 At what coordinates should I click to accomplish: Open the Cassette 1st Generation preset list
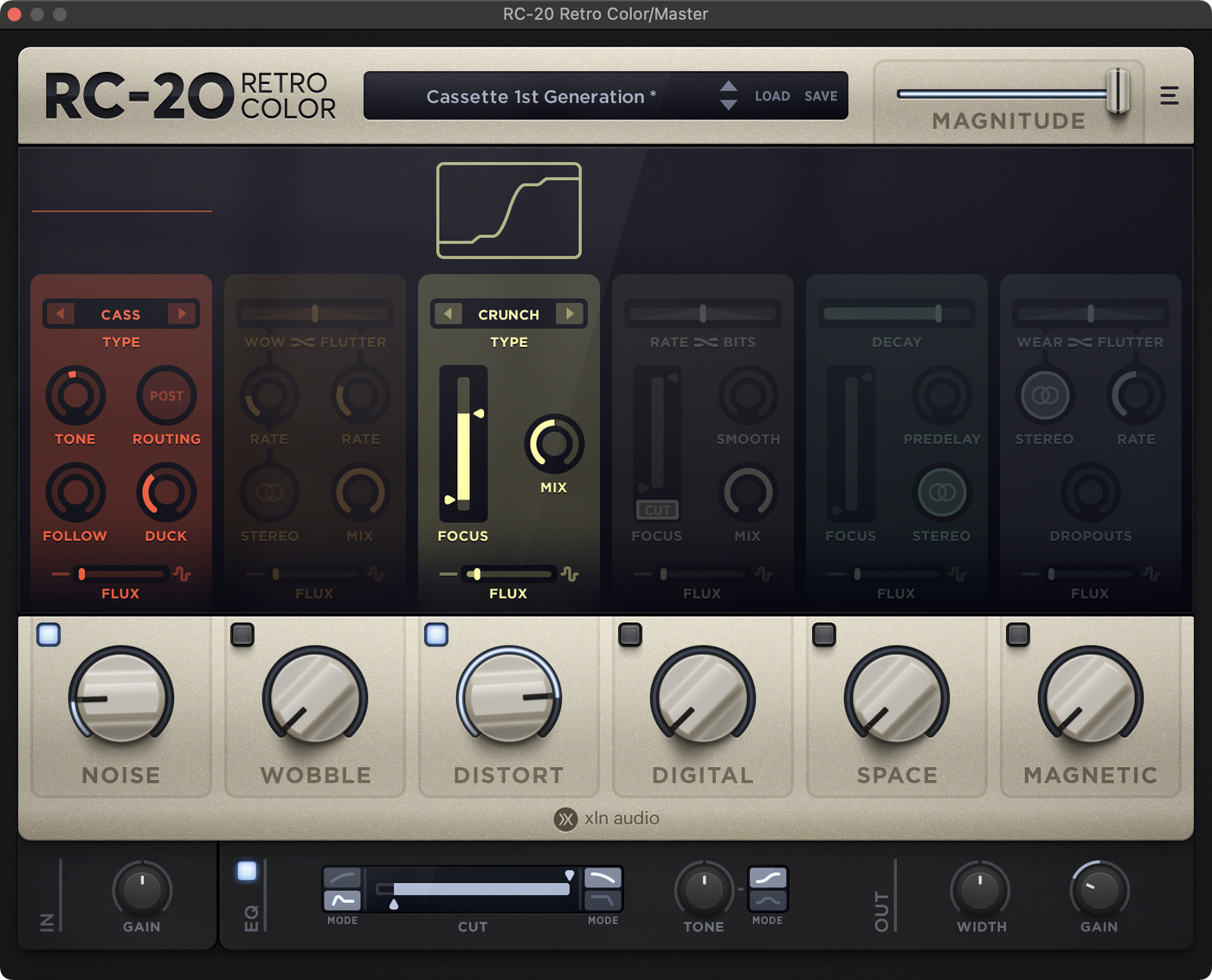pyautogui.click(x=541, y=96)
